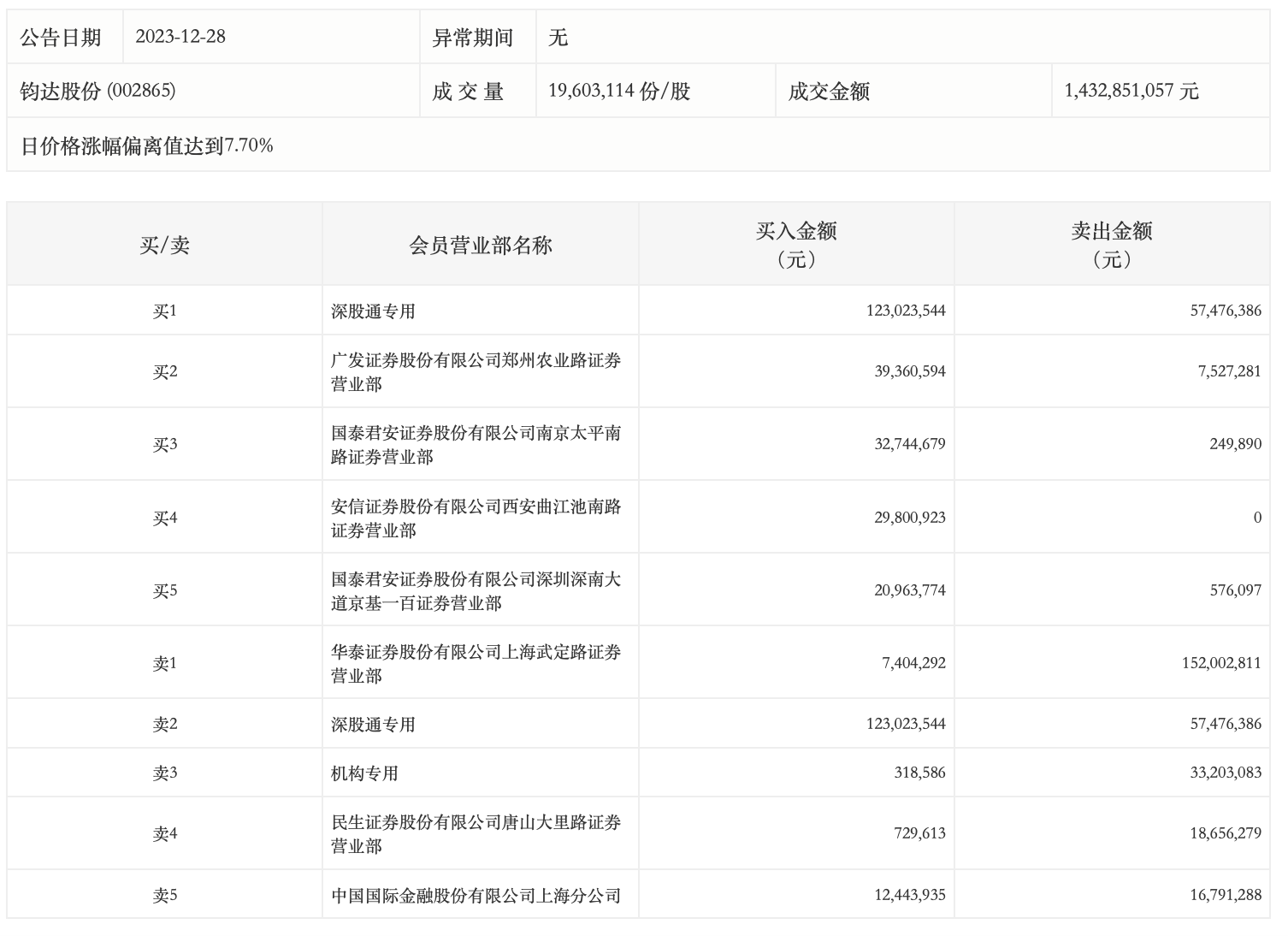This screenshot has width=1288, height=936.
Task: Click the stock name 钧达股份 (002865)
Action: 97,91
